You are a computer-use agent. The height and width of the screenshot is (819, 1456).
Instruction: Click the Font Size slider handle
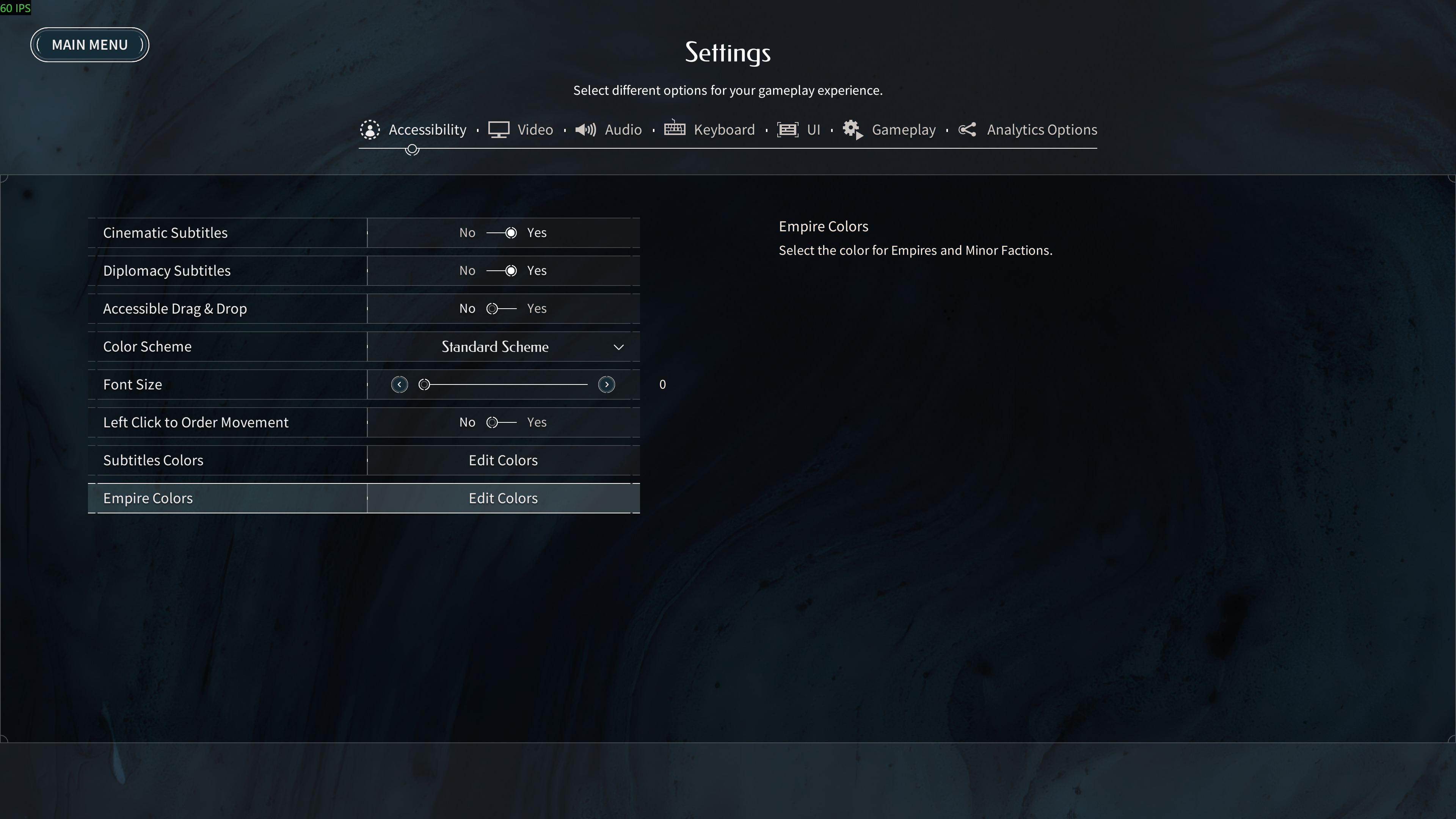point(424,384)
